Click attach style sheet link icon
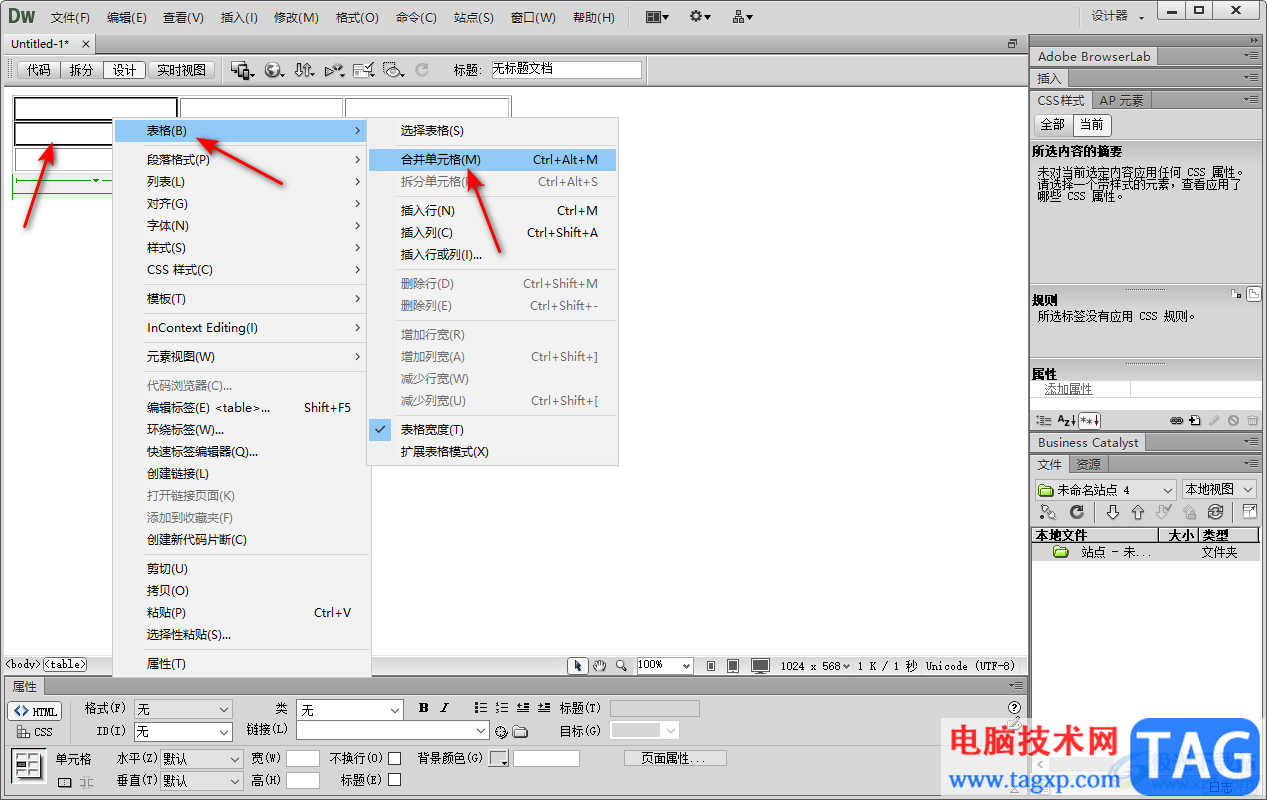The width and height of the screenshot is (1267, 800). [1177, 421]
